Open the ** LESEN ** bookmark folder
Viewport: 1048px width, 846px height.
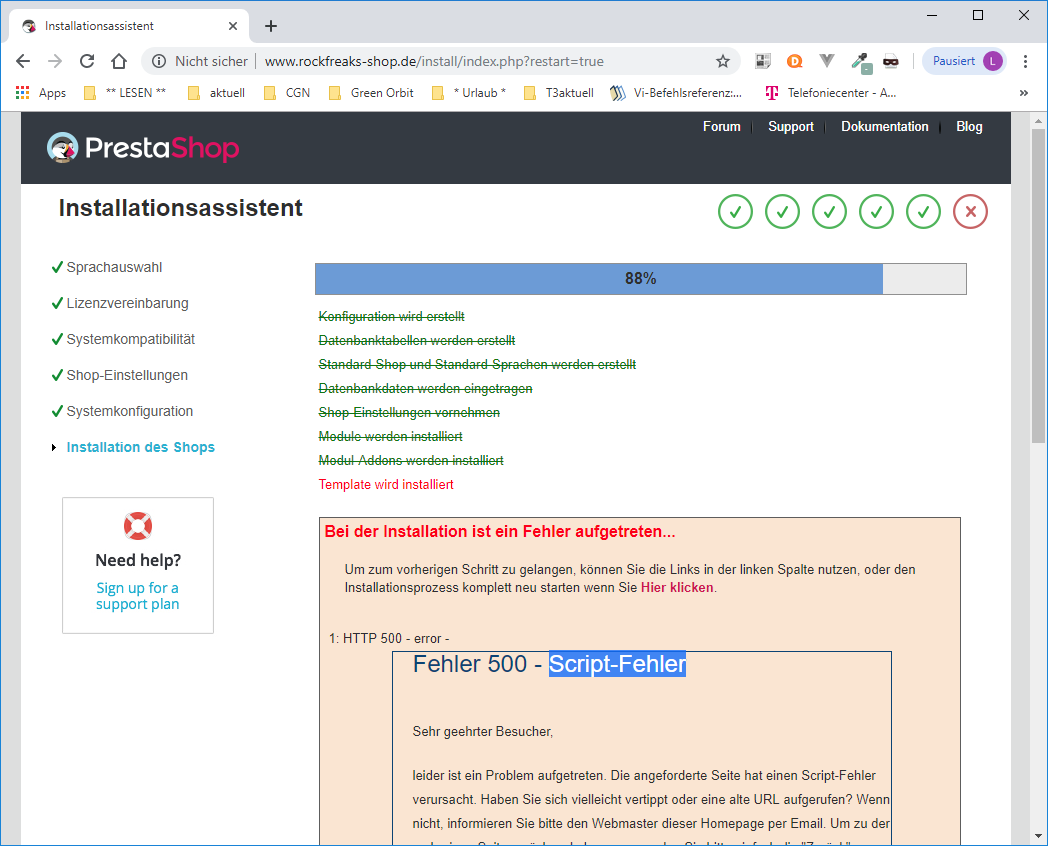[x=125, y=93]
